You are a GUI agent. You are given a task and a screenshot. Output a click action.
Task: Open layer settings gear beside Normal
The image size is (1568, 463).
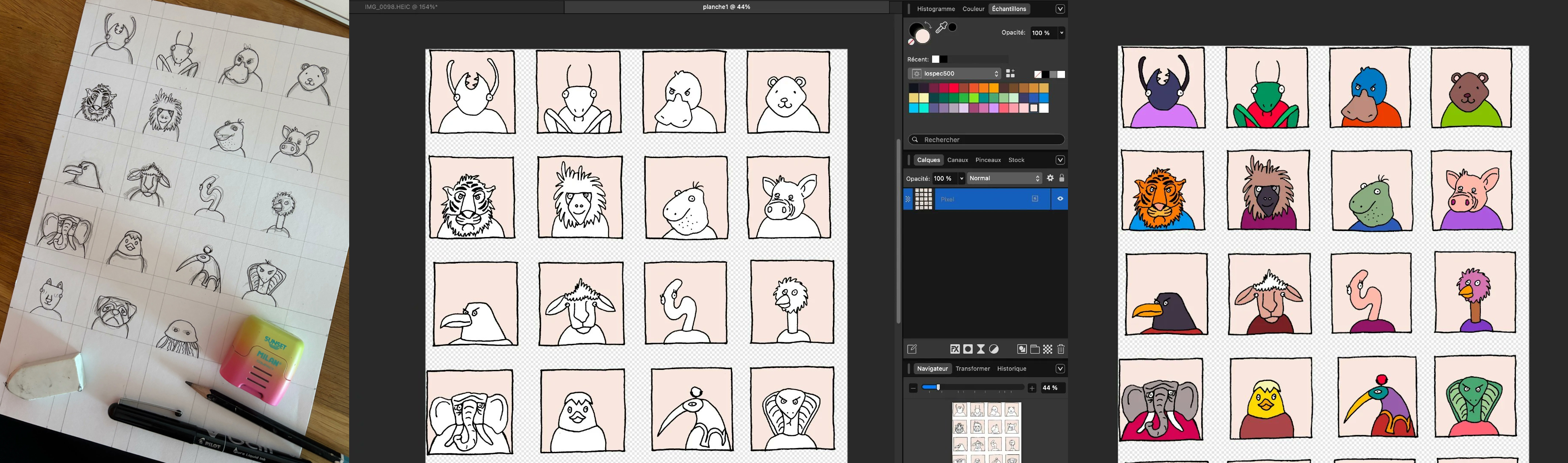1050,178
